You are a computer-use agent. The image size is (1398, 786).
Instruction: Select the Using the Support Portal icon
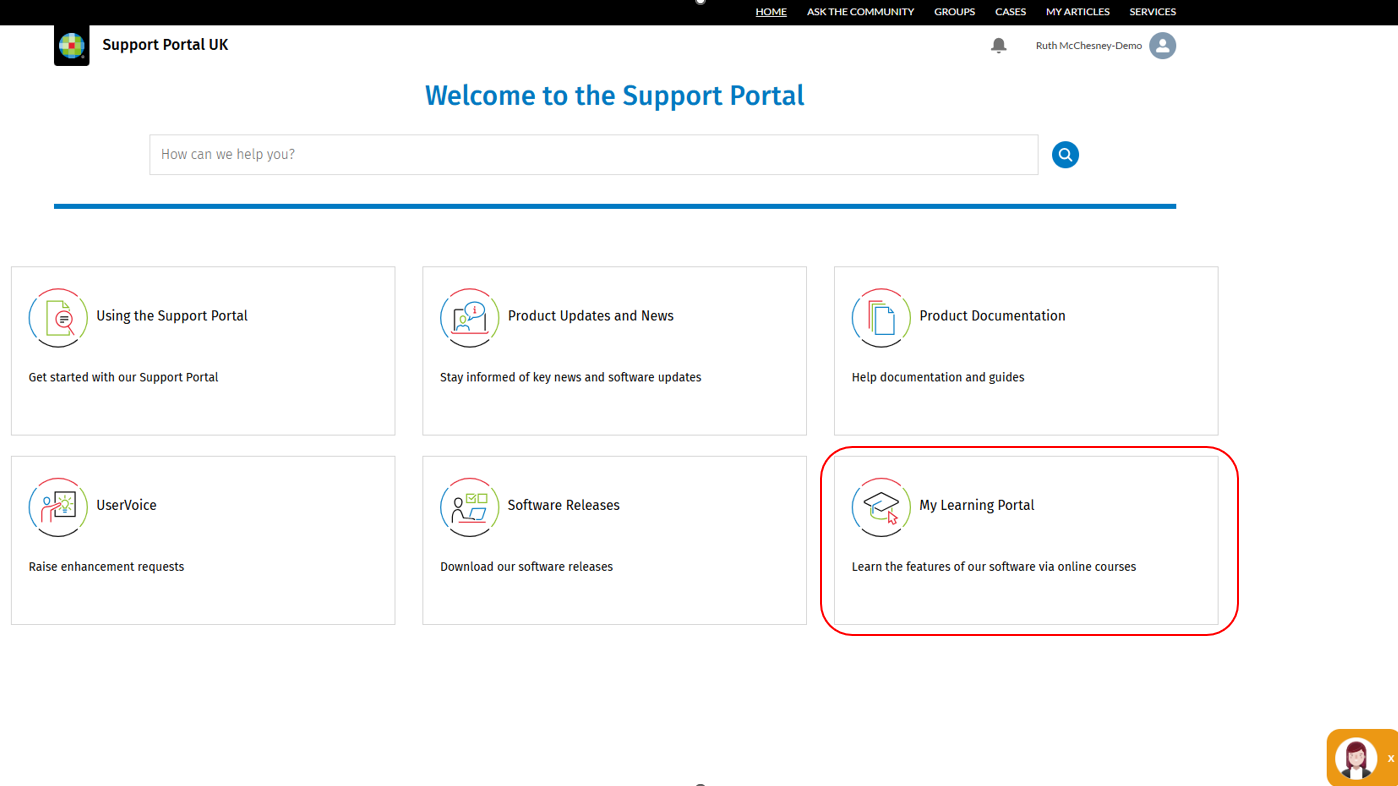58,318
